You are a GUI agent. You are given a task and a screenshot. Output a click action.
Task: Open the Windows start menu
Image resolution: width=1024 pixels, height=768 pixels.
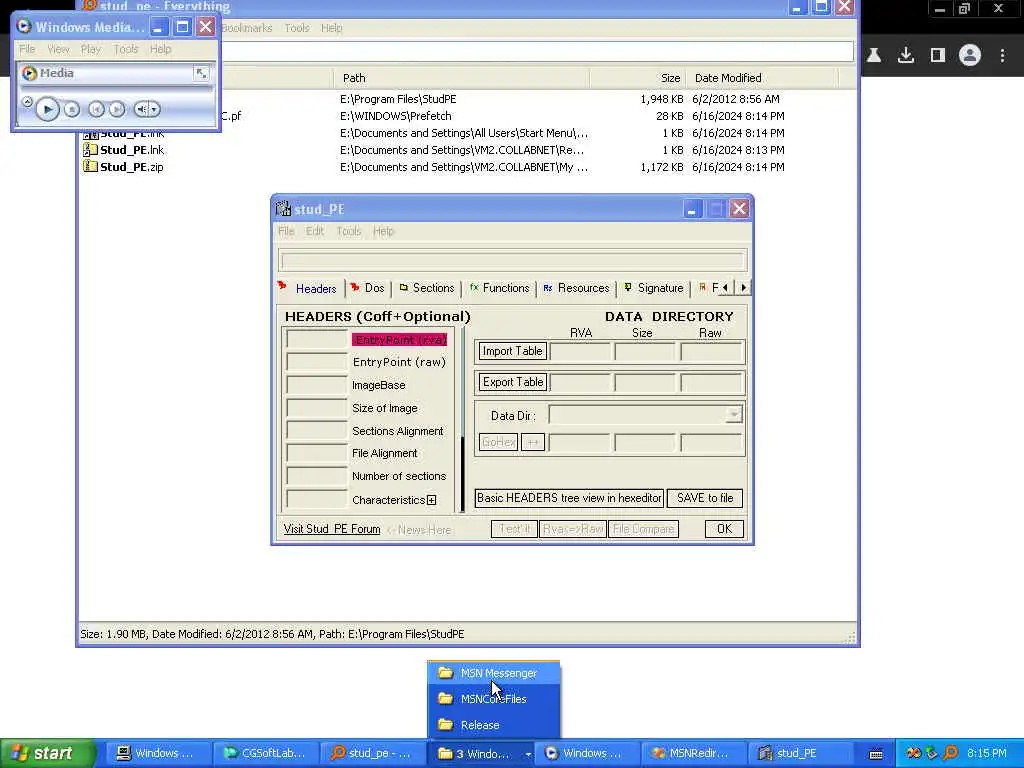(47, 754)
